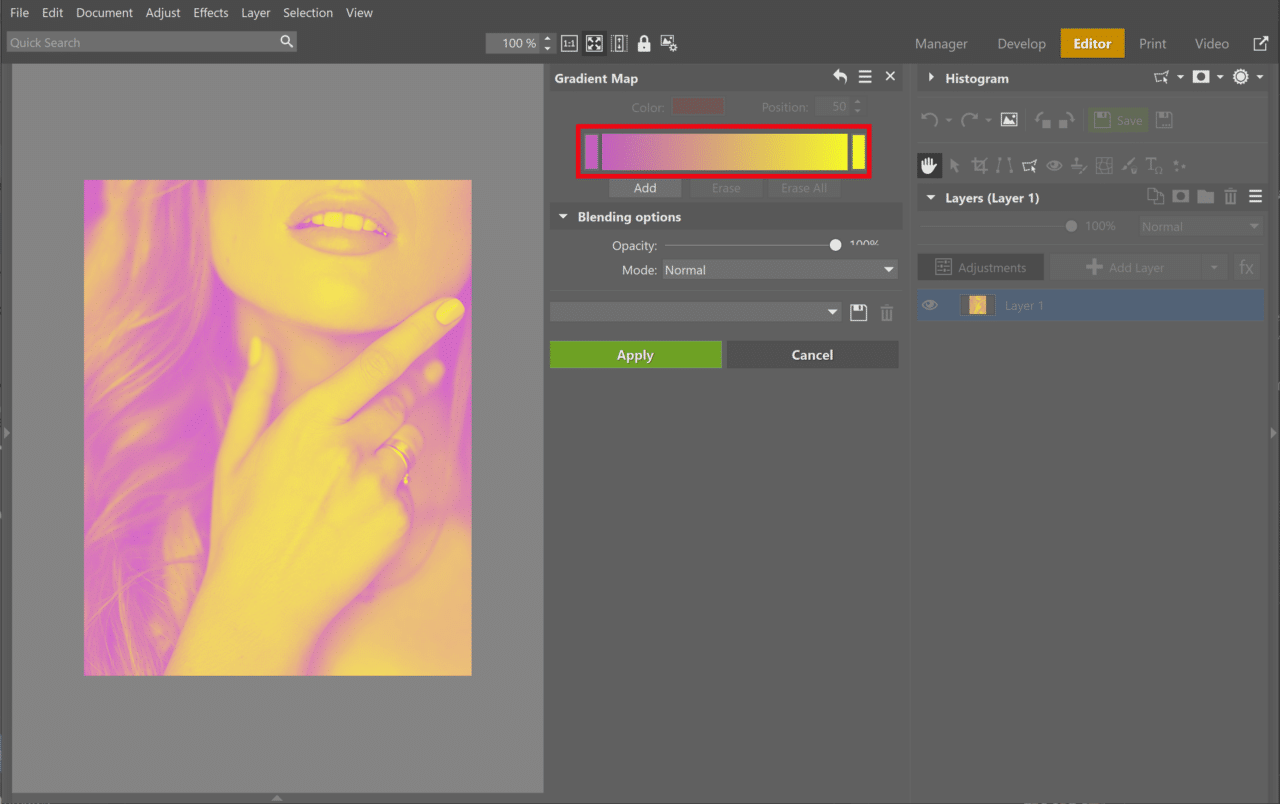Click the Apply button

635,354
